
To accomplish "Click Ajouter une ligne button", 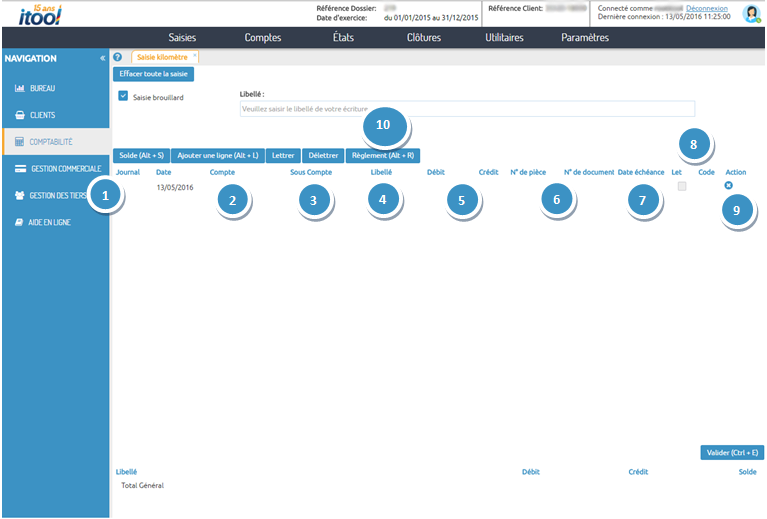I will 217,156.
